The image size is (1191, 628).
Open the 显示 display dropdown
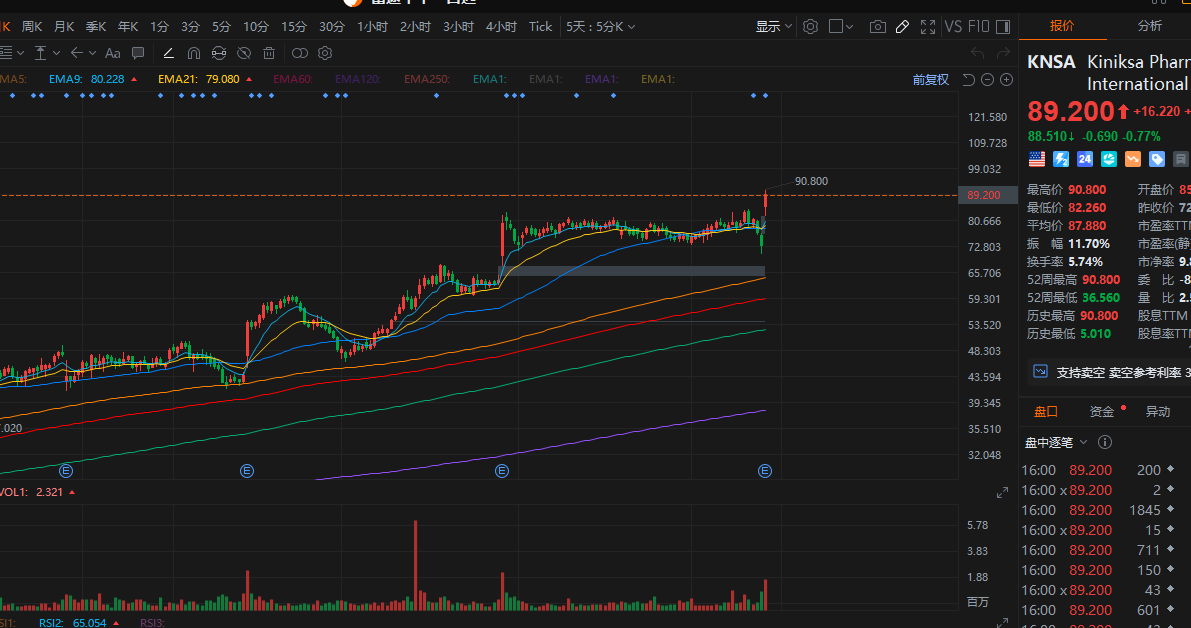pos(773,27)
